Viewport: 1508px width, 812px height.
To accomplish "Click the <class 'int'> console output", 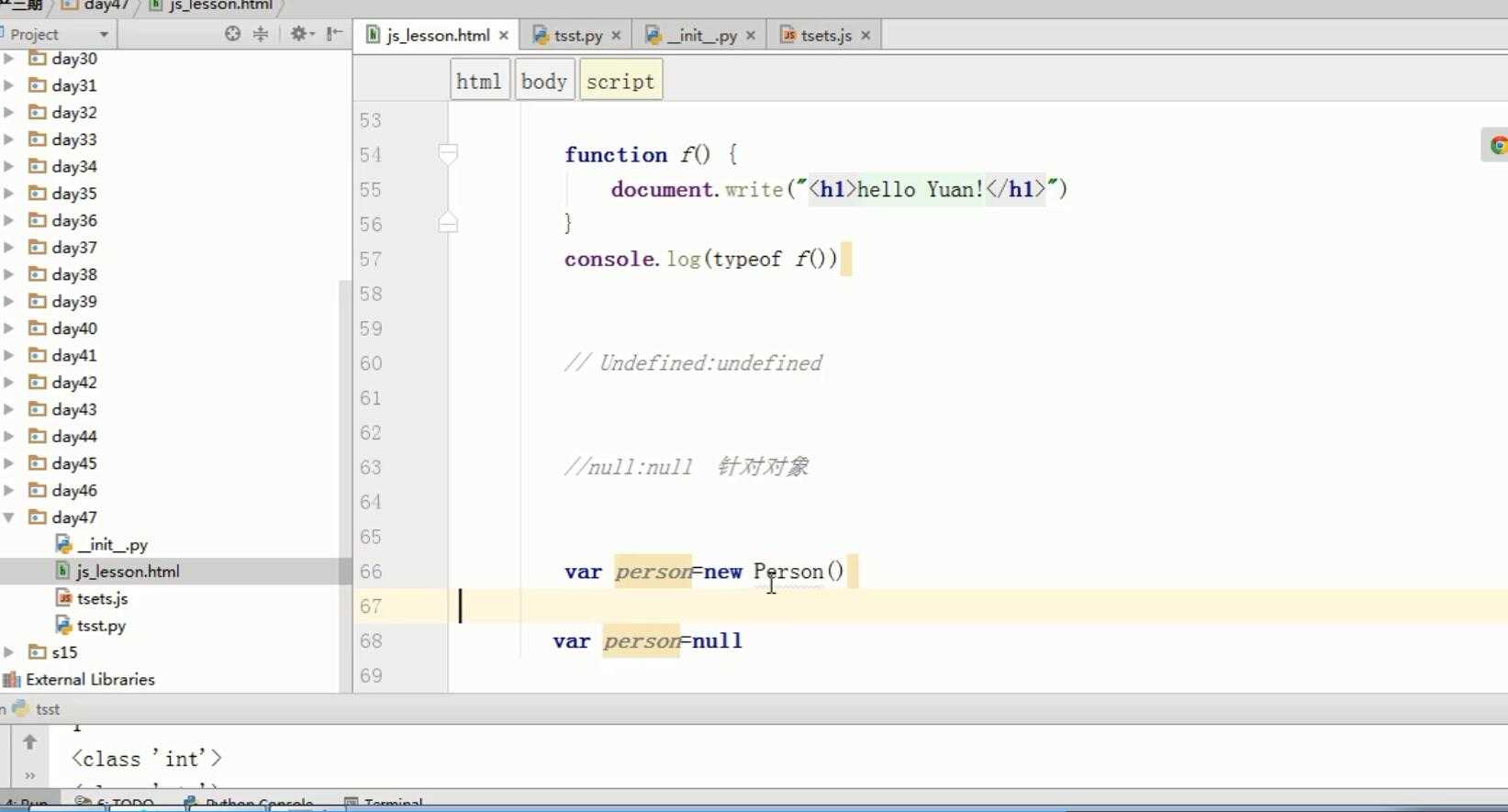I will pyautogui.click(x=147, y=759).
